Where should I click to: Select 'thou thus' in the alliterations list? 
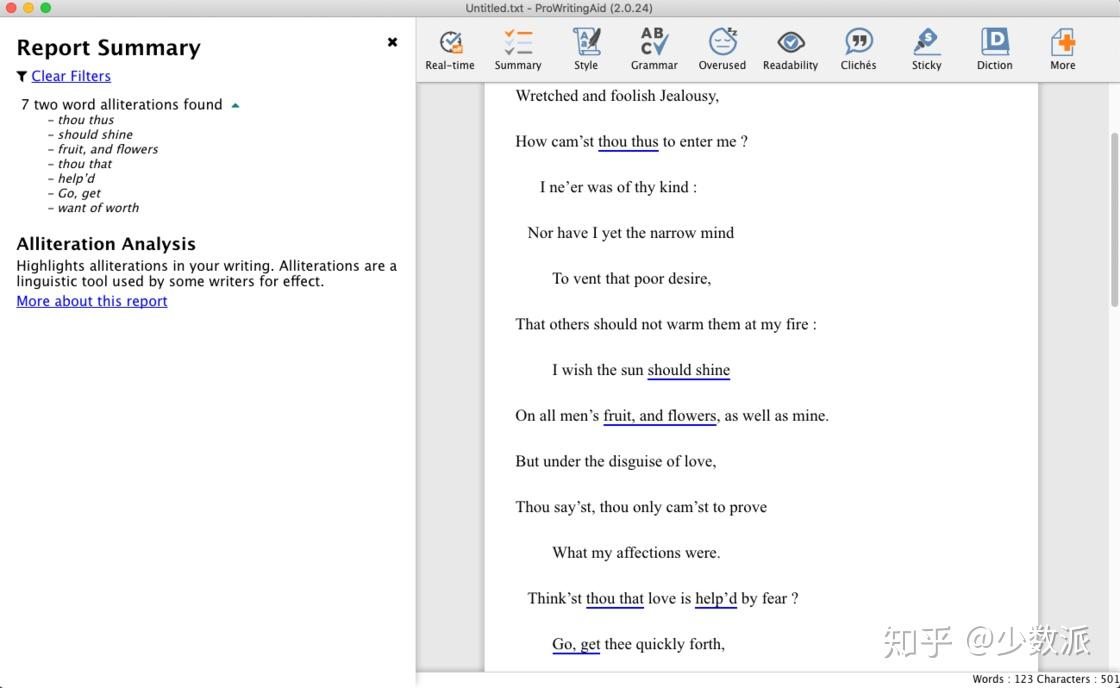coord(86,120)
